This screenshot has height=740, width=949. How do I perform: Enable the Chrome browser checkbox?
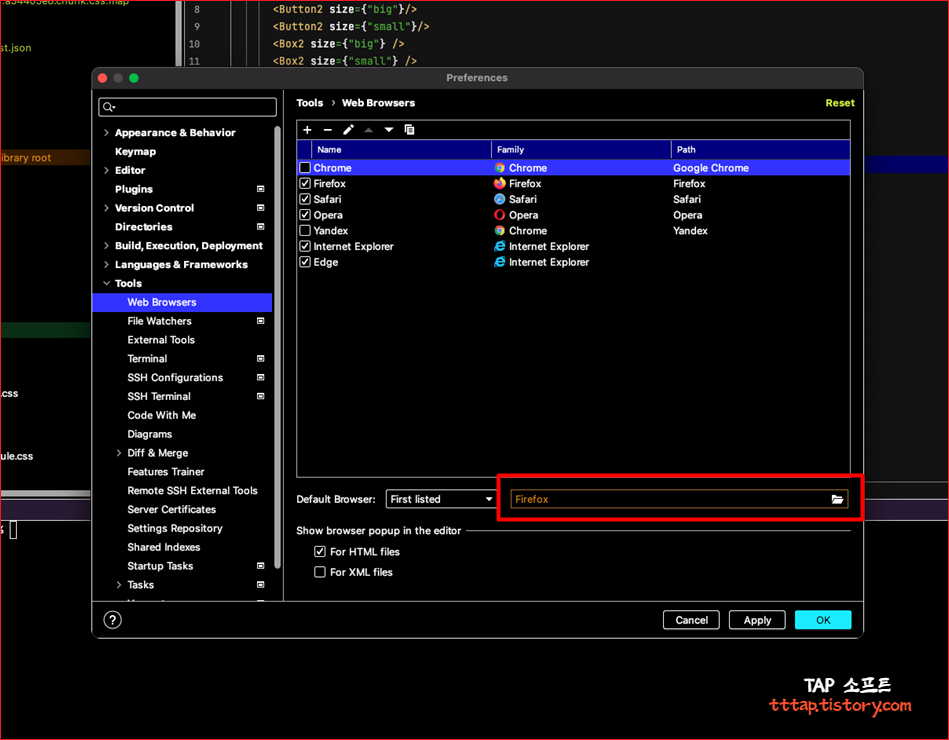click(x=305, y=168)
